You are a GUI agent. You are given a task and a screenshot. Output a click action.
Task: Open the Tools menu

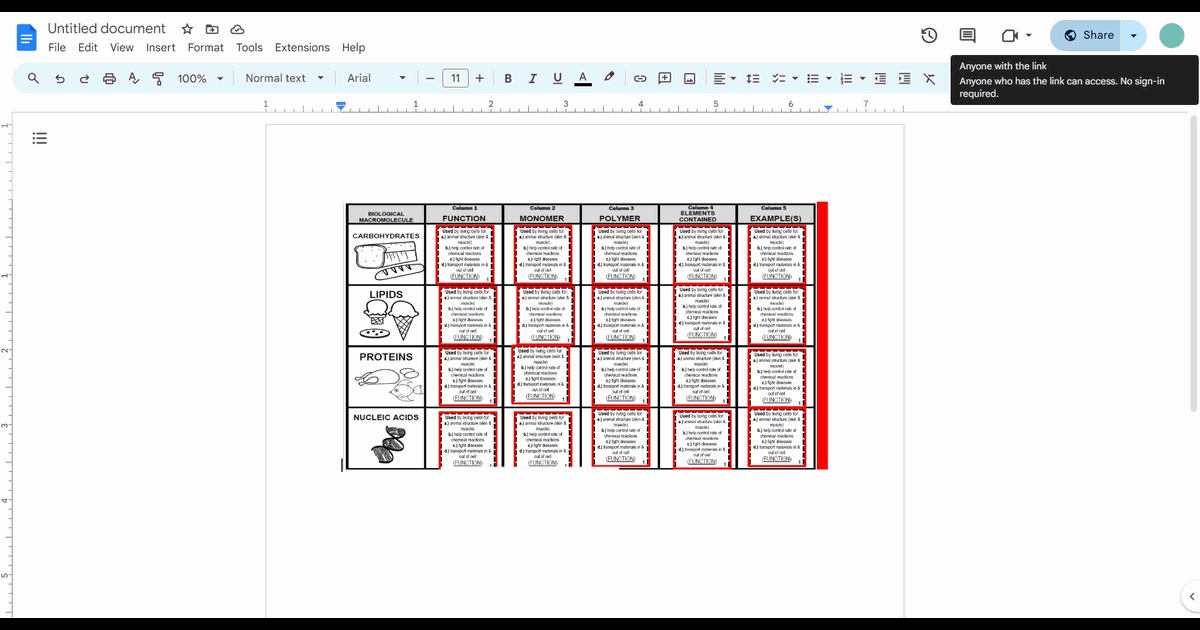tap(249, 47)
